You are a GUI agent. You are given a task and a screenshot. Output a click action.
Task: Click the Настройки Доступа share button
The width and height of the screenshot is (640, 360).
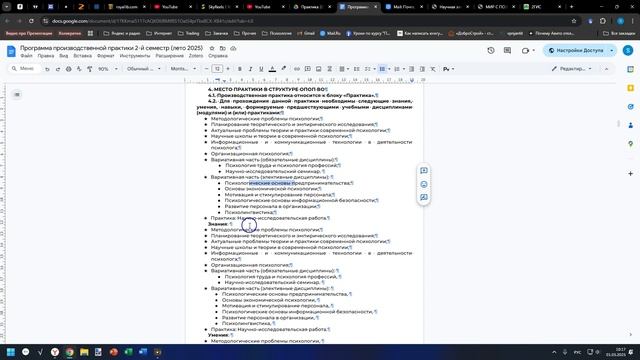click(x=576, y=51)
